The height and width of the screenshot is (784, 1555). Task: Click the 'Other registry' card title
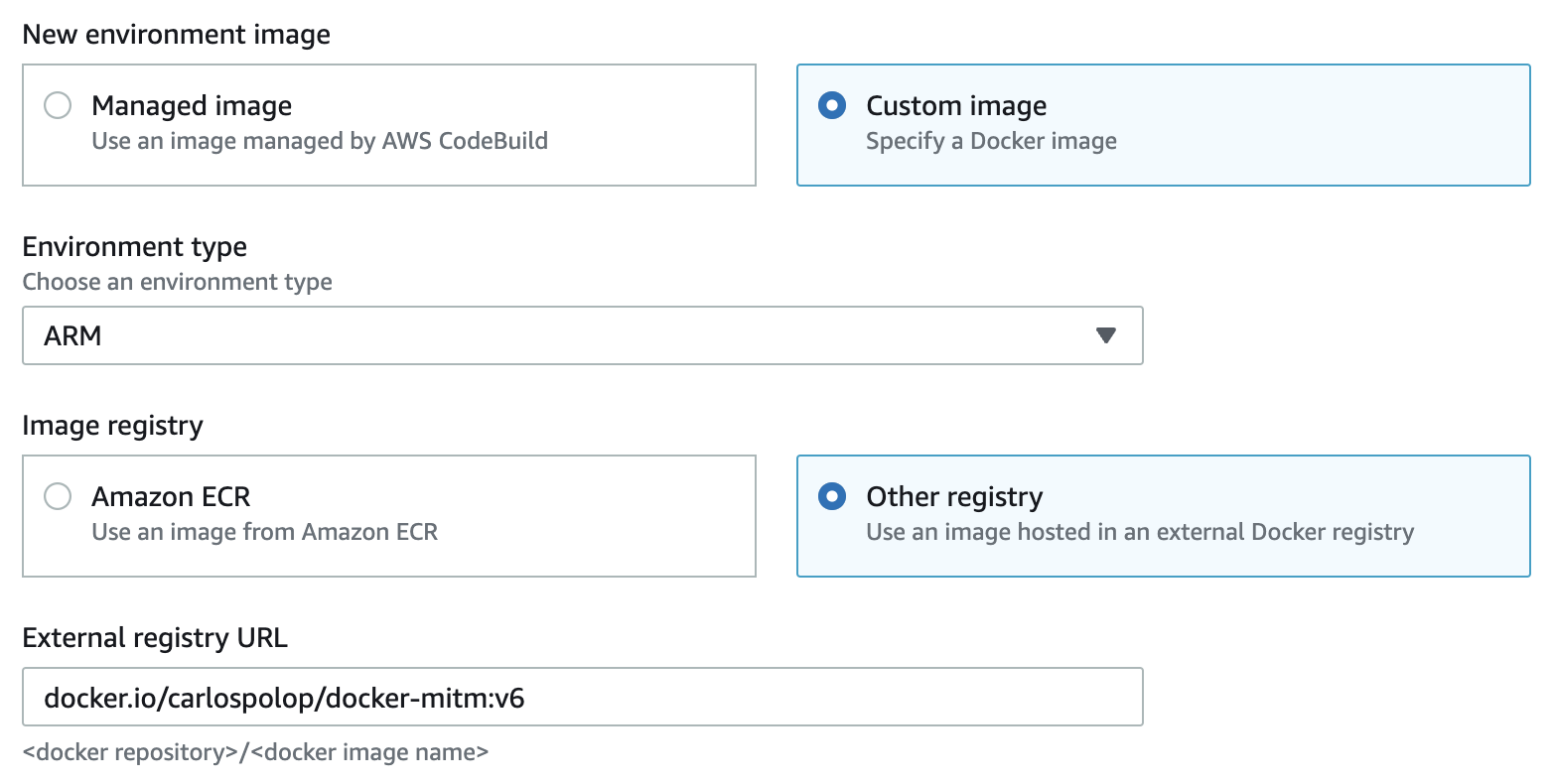tap(953, 496)
